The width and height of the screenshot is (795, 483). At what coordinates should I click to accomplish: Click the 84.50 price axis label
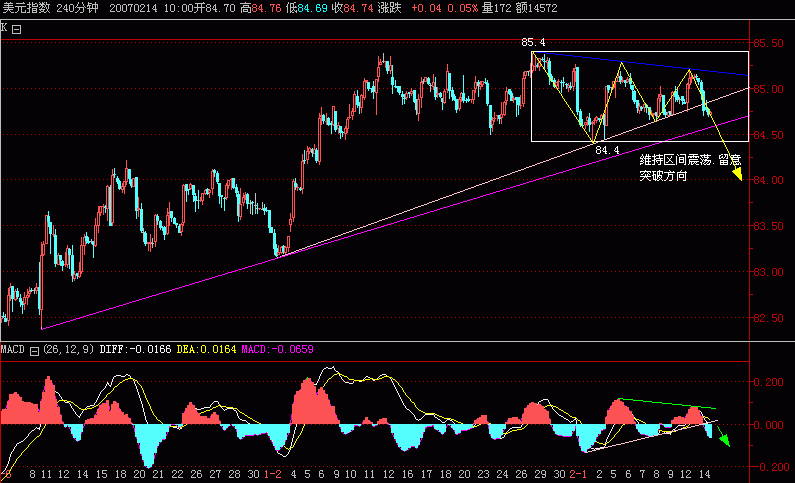tap(768, 135)
